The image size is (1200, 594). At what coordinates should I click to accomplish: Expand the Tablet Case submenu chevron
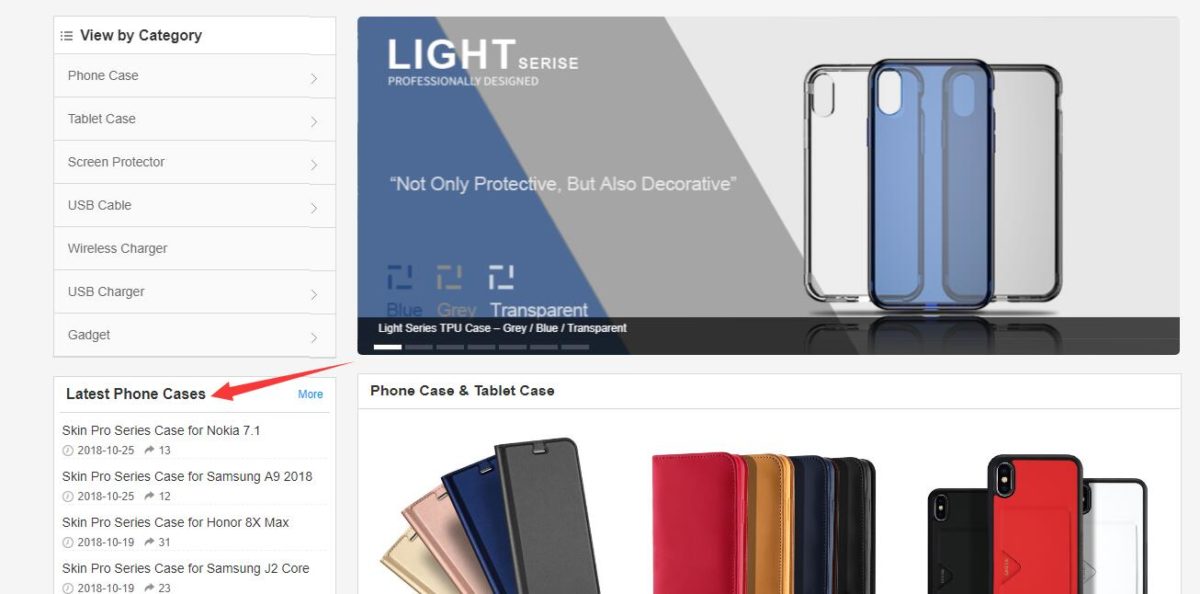point(314,121)
